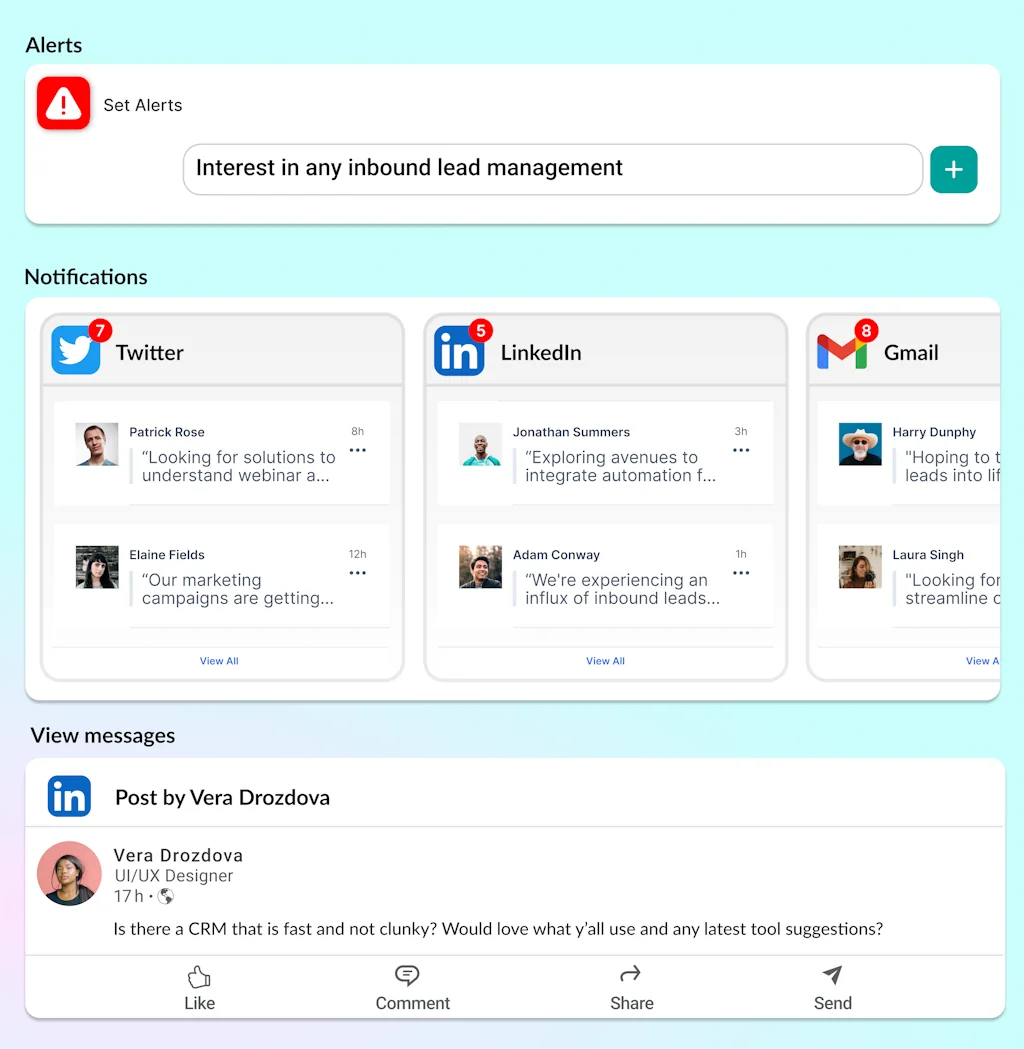Click the thumbs-up Like icon
This screenshot has height=1049, width=1024.
pyautogui.click(x=199, y=975)
